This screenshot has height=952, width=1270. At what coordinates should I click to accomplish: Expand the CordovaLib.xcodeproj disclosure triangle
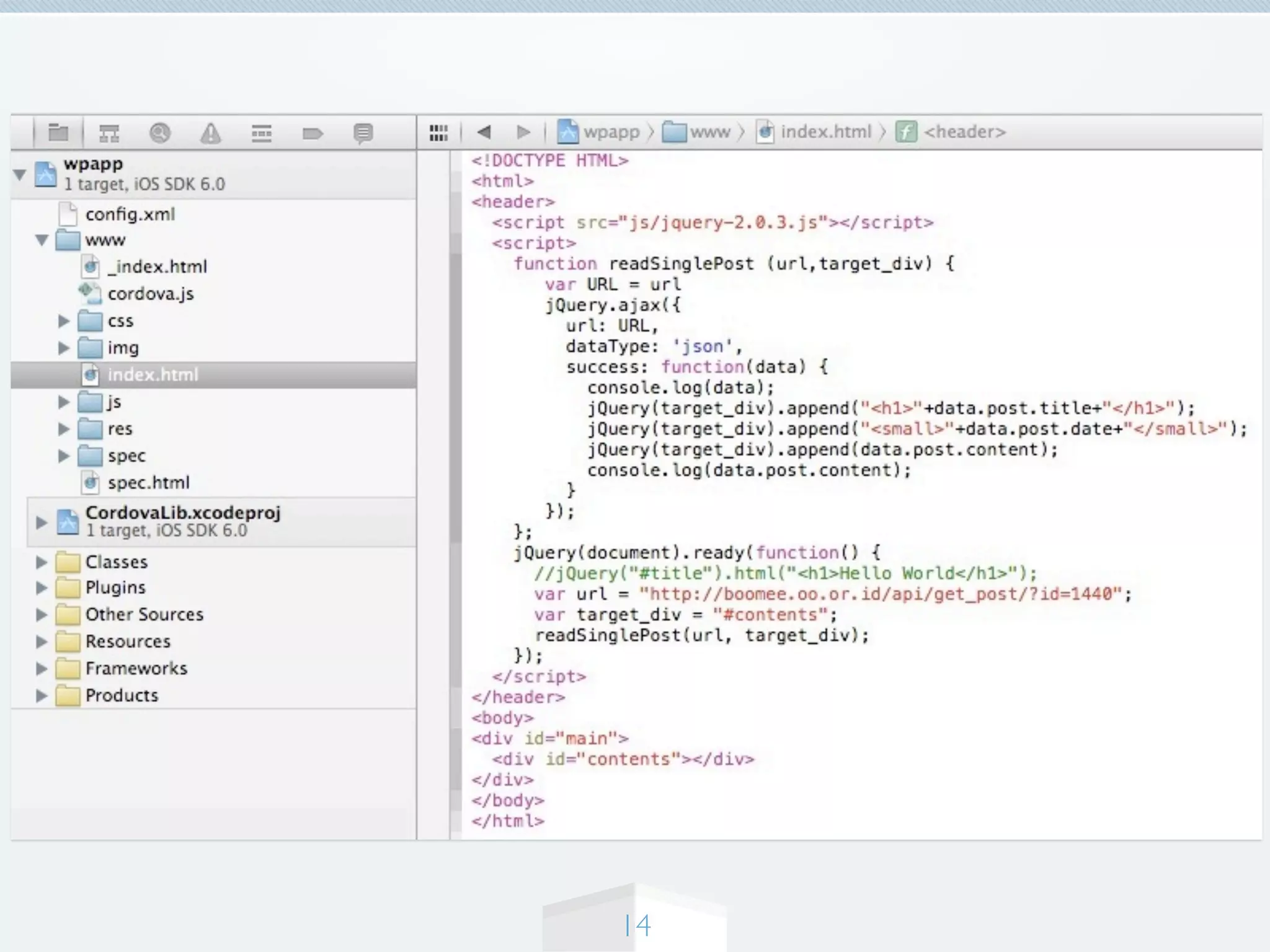pyautogui.click(x=42, y=522)
